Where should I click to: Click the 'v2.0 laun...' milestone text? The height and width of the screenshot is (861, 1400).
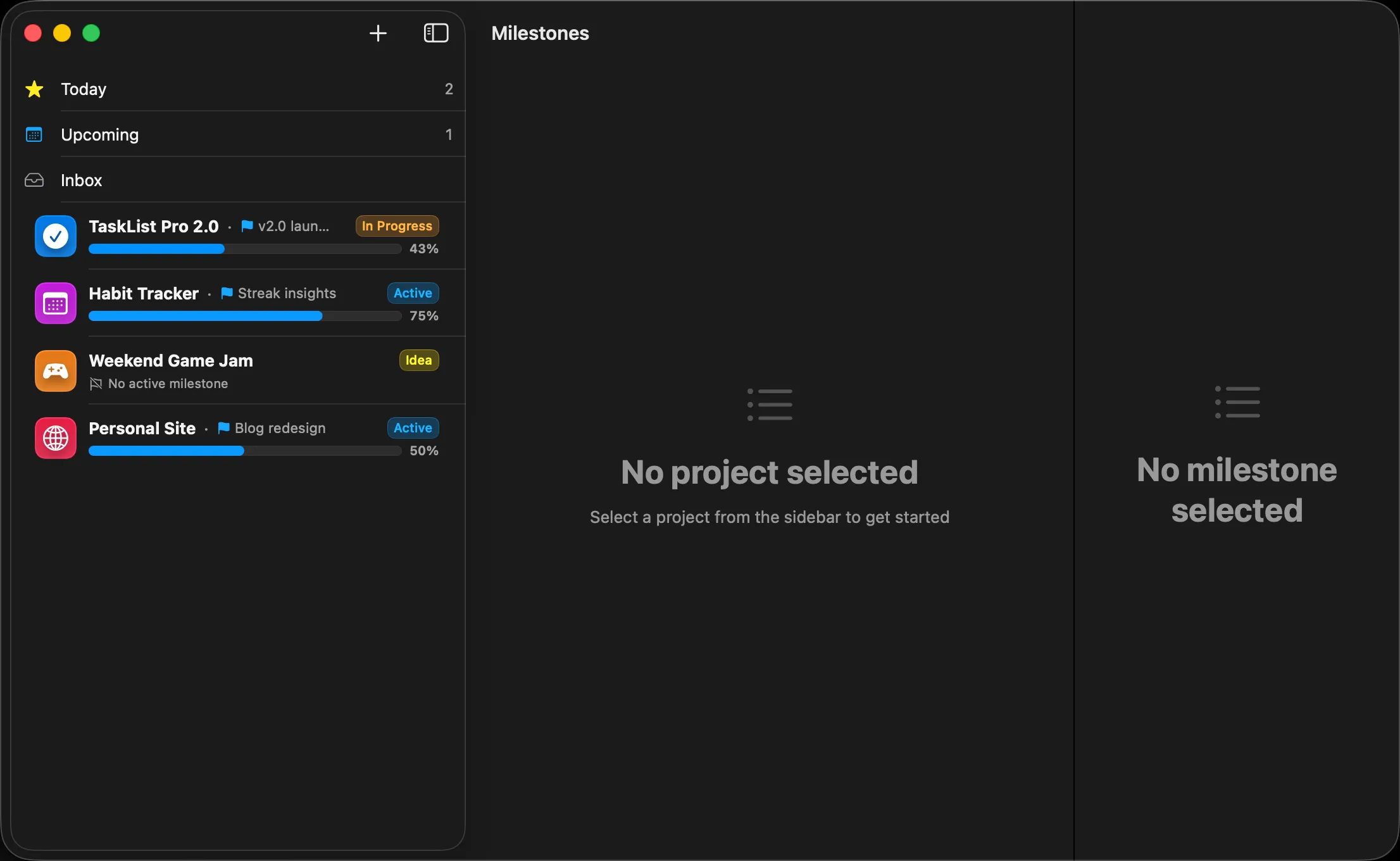294,226
